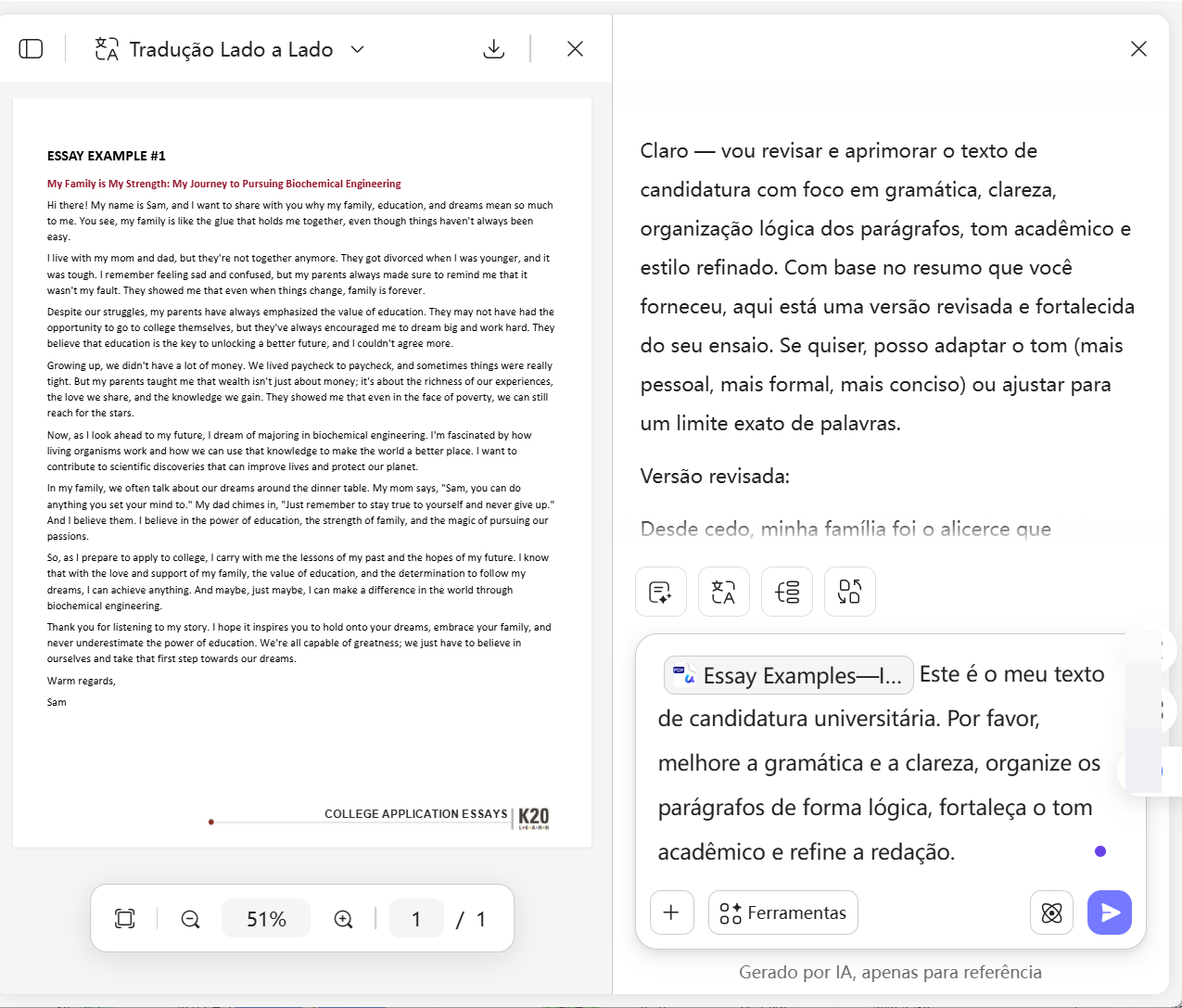Add attachment with the plus button
This screenshot has height=1008, width=1182.
pos(672,912)
